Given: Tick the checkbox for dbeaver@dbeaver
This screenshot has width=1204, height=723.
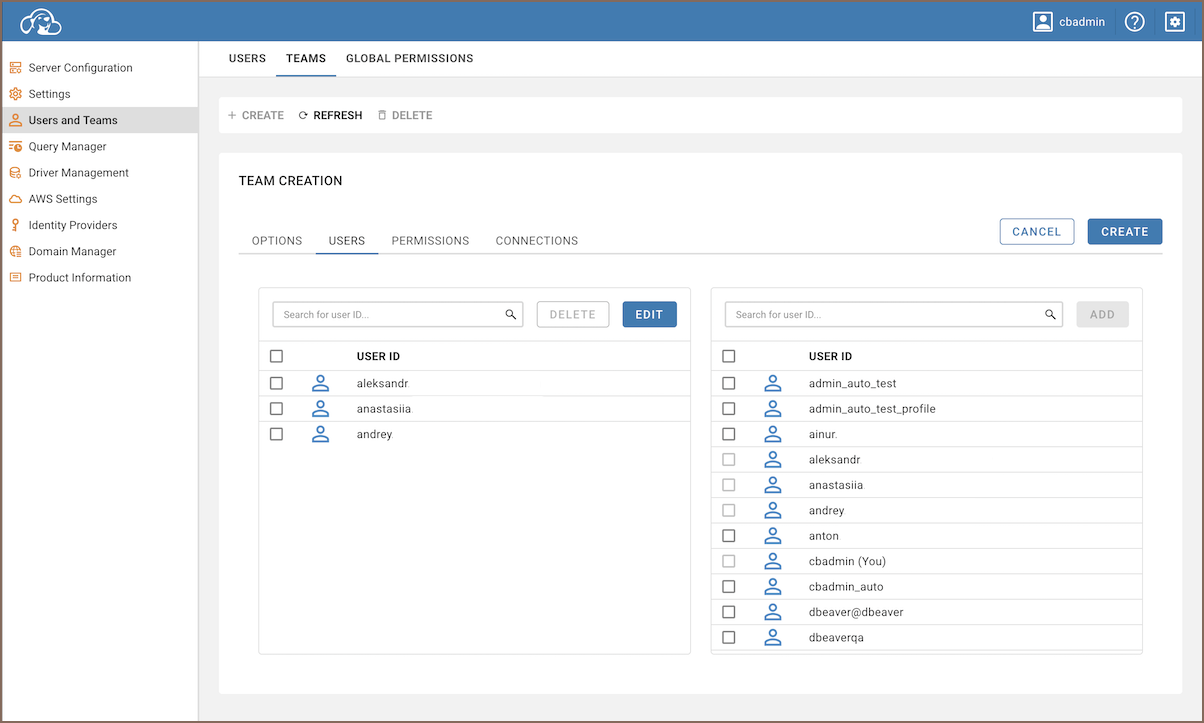Looking at the screenshot, I should click(729, 612).
